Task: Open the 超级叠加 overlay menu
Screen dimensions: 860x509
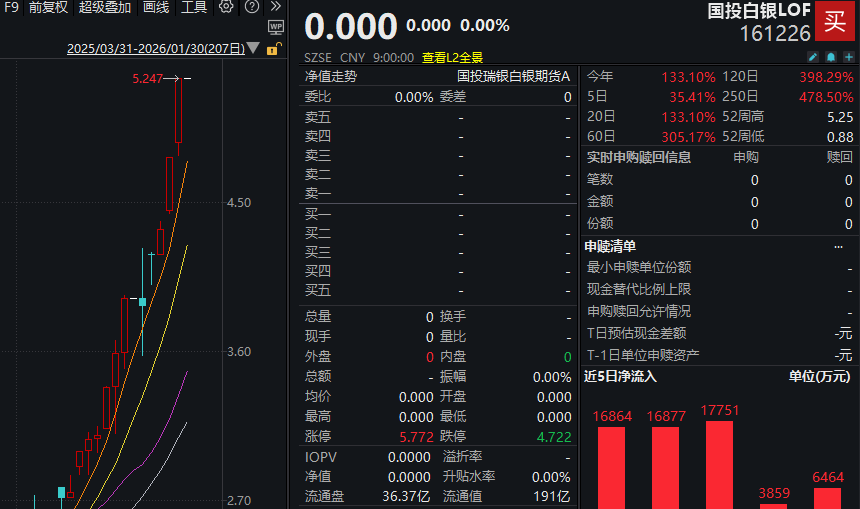Action: pos(105,7)
